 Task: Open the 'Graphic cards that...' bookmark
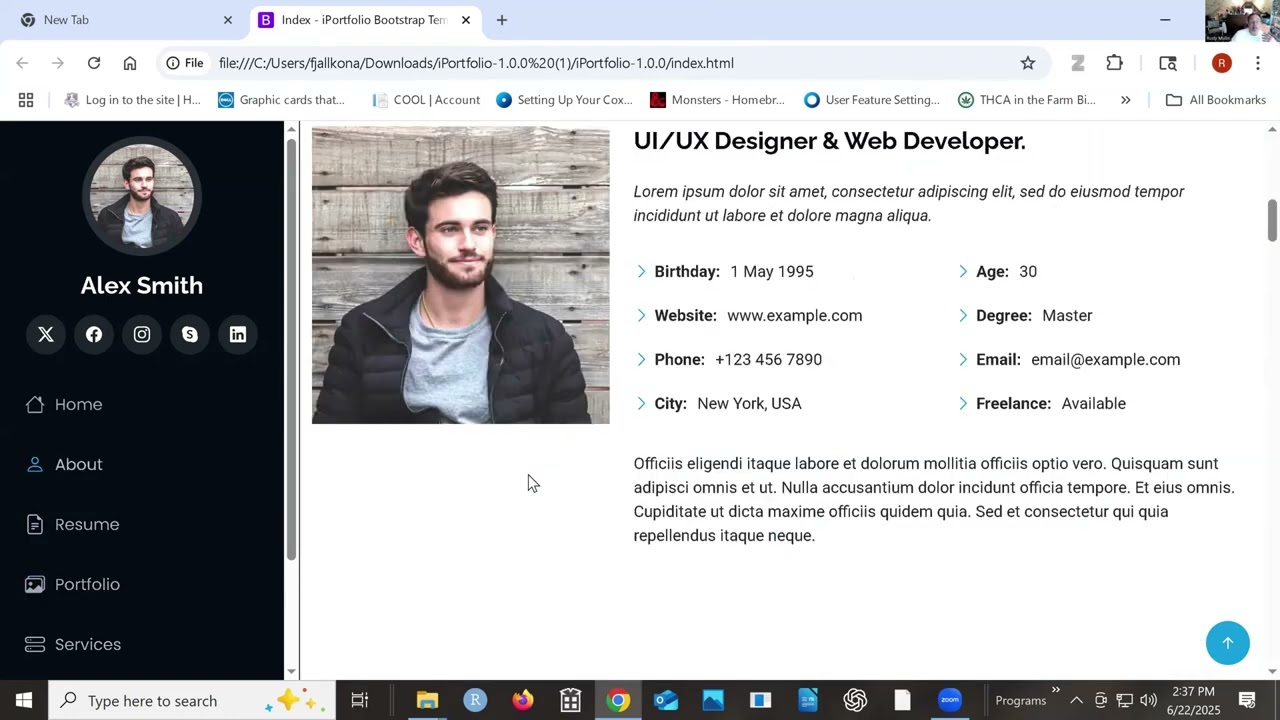(281, 100)
